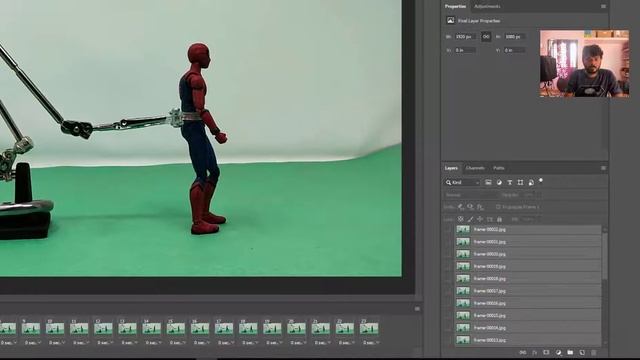
Task: Select animation frame 14 thumbnail
Action: pos(151,328)
